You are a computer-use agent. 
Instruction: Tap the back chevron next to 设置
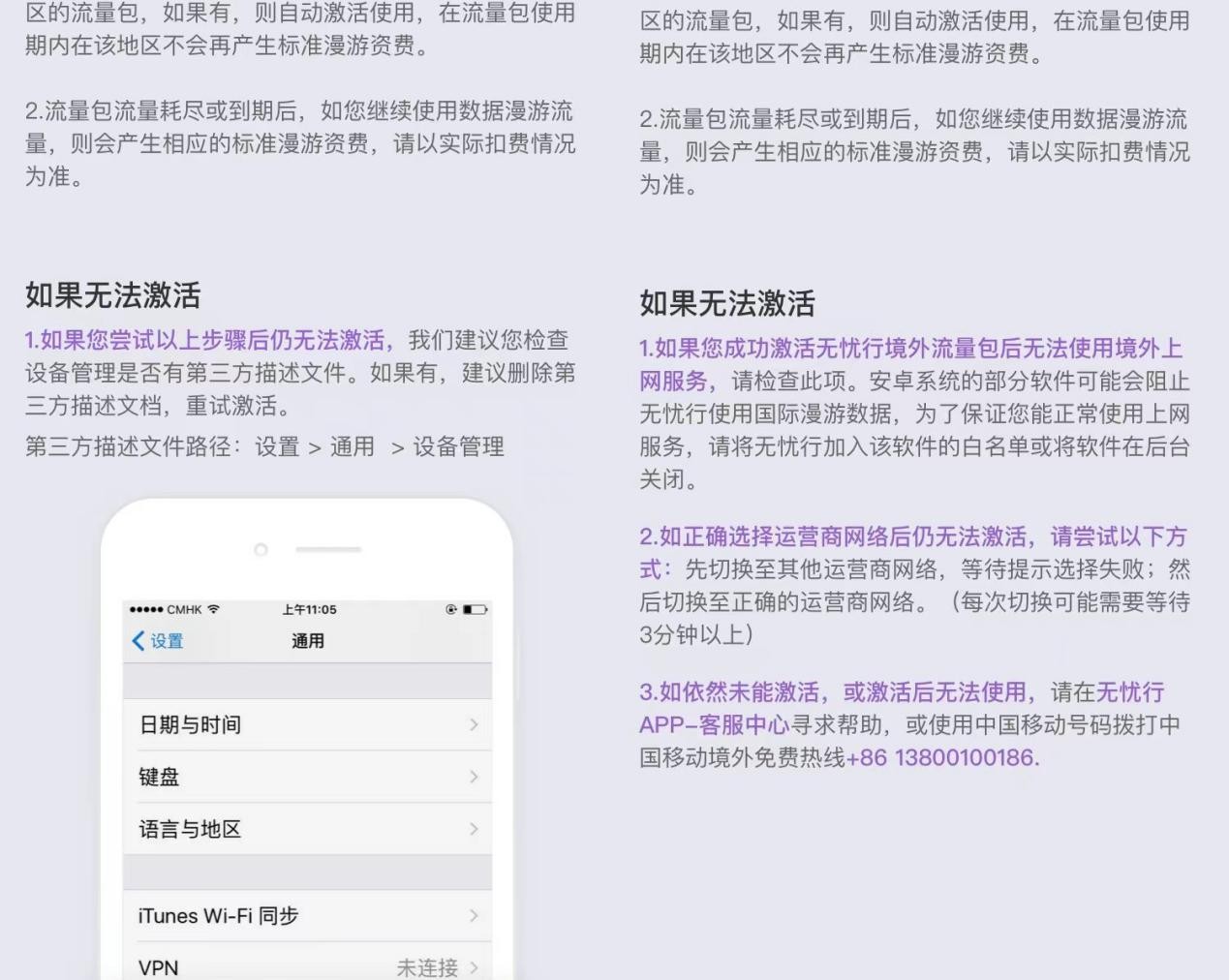tap(138, 641)
